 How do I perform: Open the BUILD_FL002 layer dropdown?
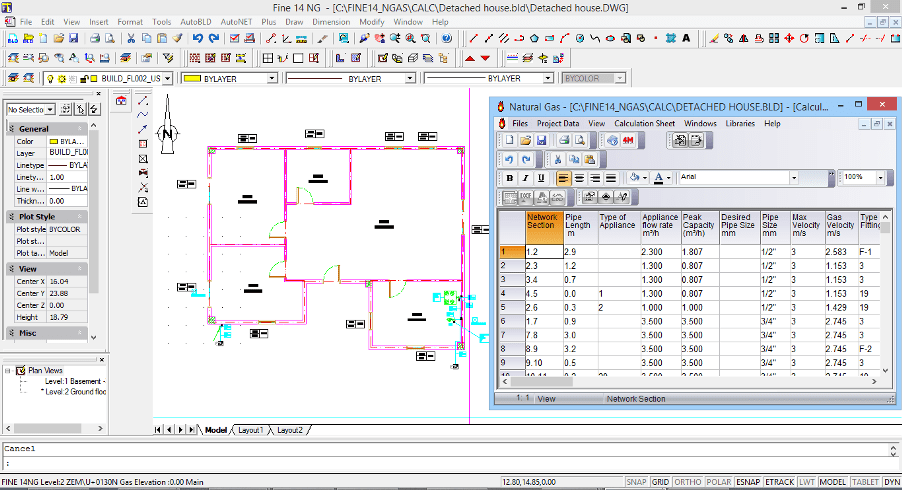click(x=167, y=78)
